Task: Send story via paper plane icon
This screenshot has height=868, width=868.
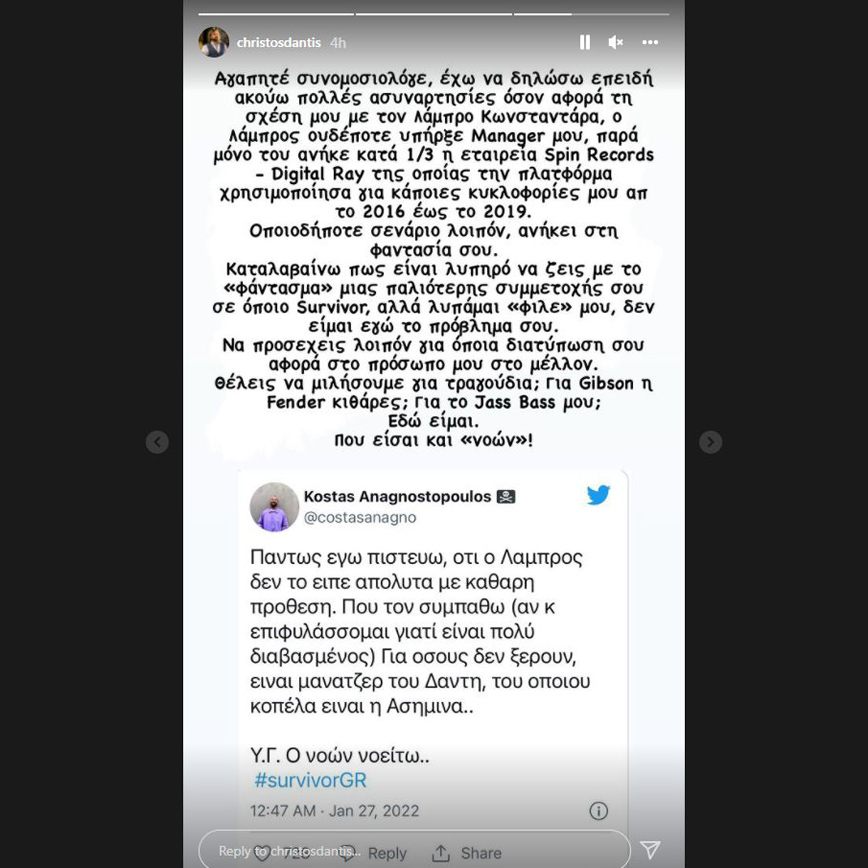Action: pyautogui.click(x=650, y=850)
